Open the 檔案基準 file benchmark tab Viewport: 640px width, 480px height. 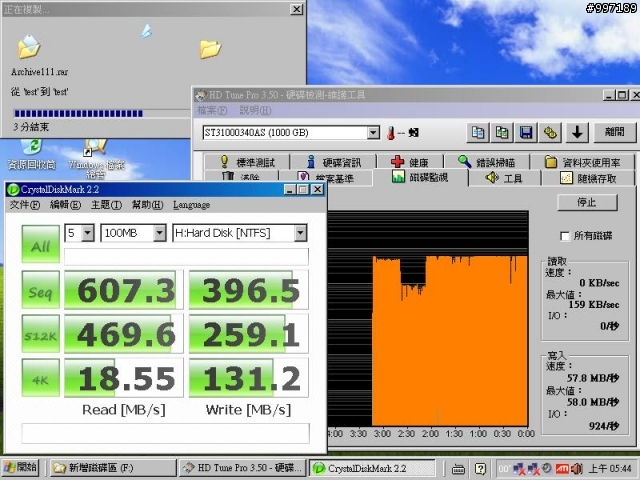point(326,178)
